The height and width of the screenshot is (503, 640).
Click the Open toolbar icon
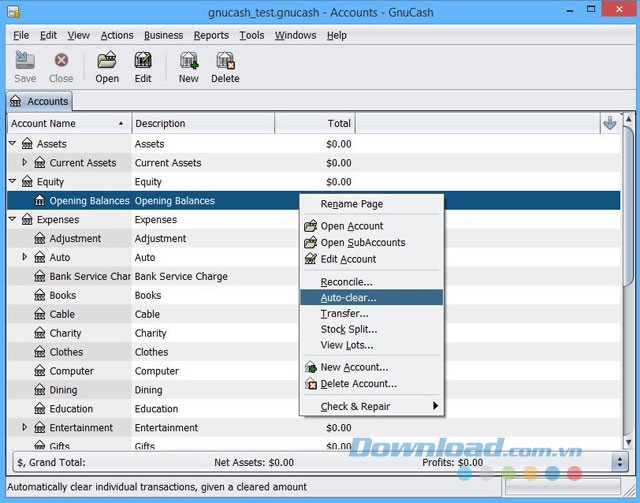[107, 62]
